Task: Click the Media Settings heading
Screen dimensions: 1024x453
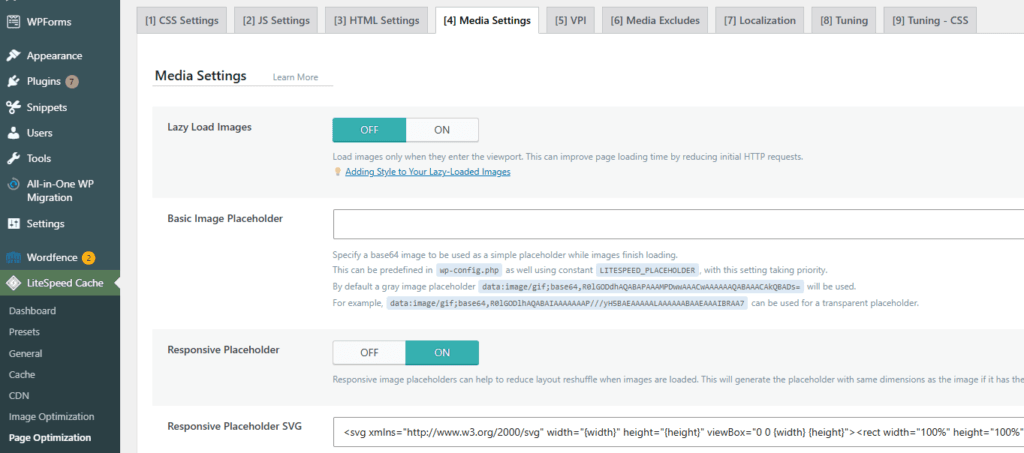Action: click(x=200, y=76)
